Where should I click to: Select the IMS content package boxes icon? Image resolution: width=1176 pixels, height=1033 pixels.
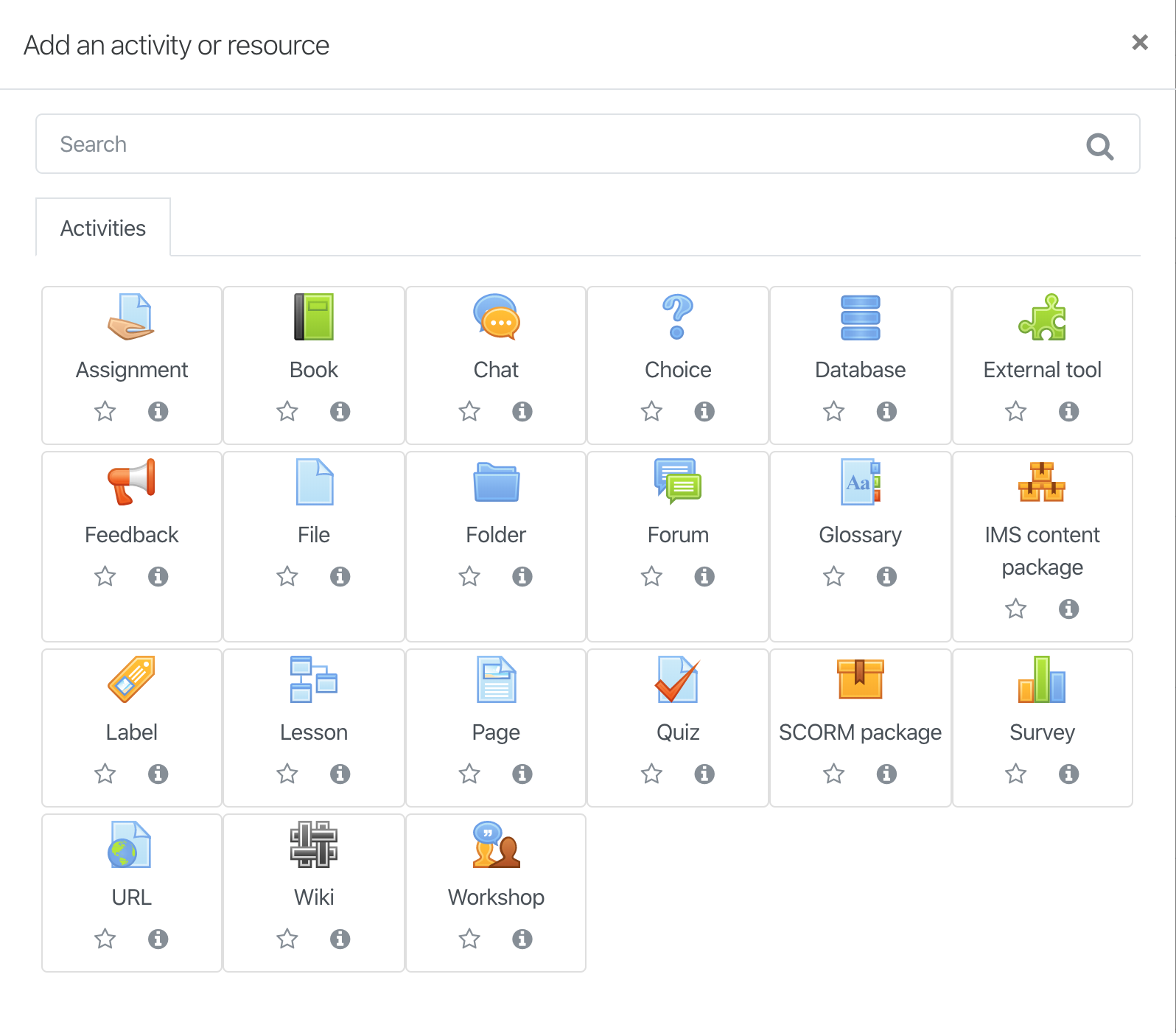(x=1042, y=482)
